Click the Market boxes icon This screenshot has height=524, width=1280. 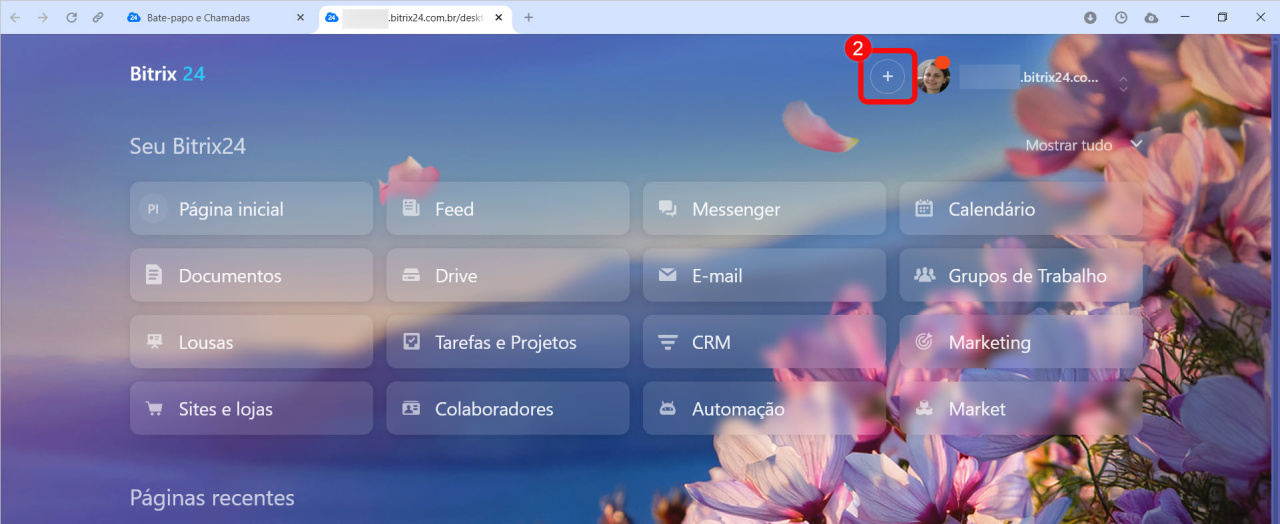click(x=924, y=409)
